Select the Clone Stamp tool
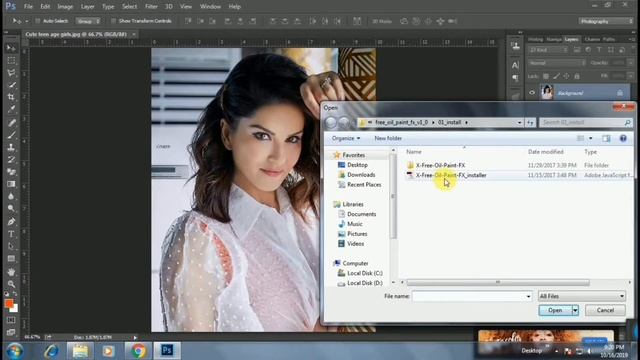Screen dimensions: 640x360 [11, 147]
